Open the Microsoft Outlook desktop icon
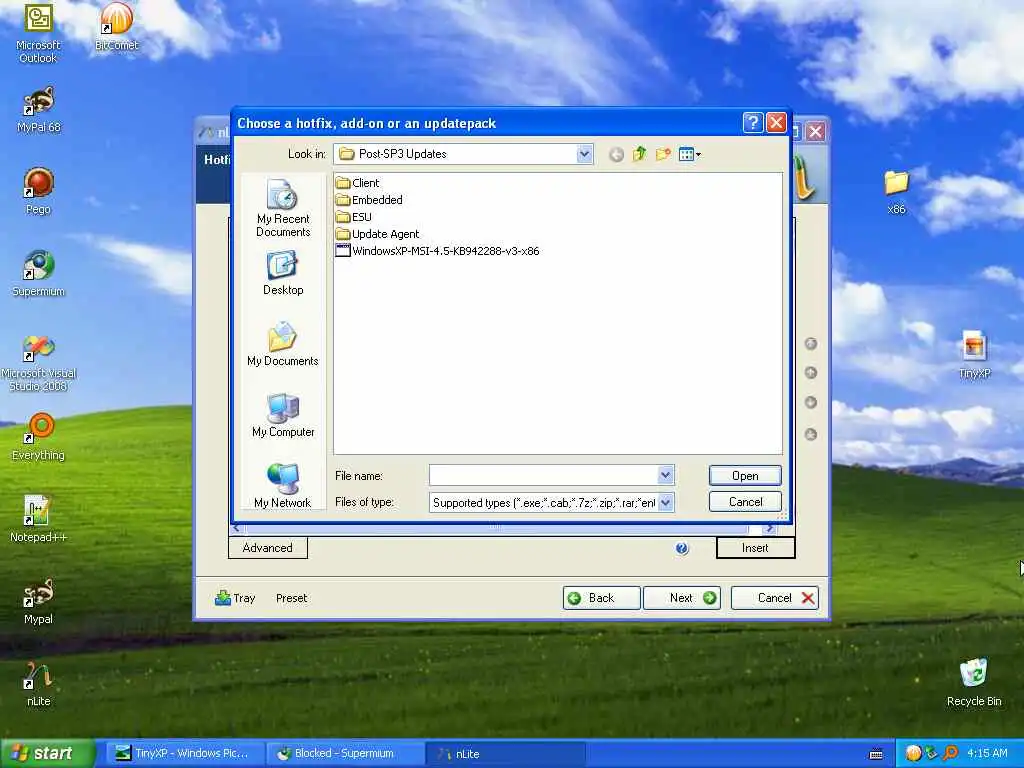This screenshot has width=1024, height=768. [38, 31]
